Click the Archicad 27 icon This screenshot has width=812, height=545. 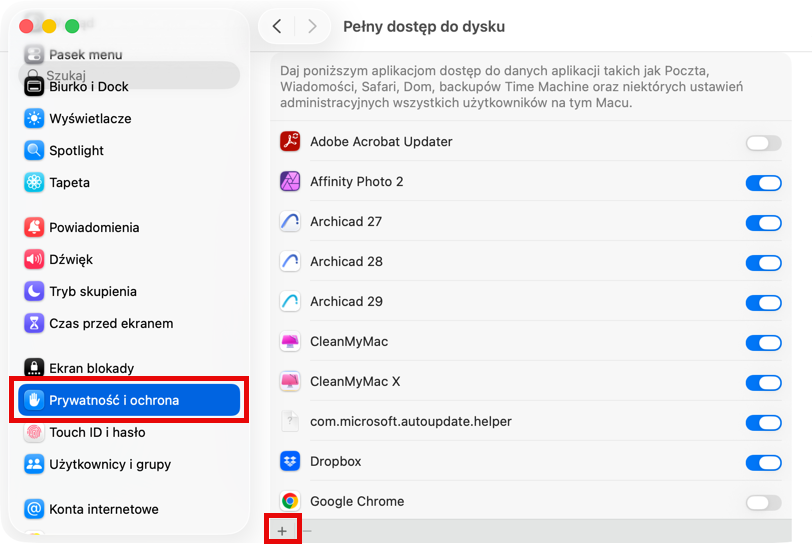(x=290, y=222)
